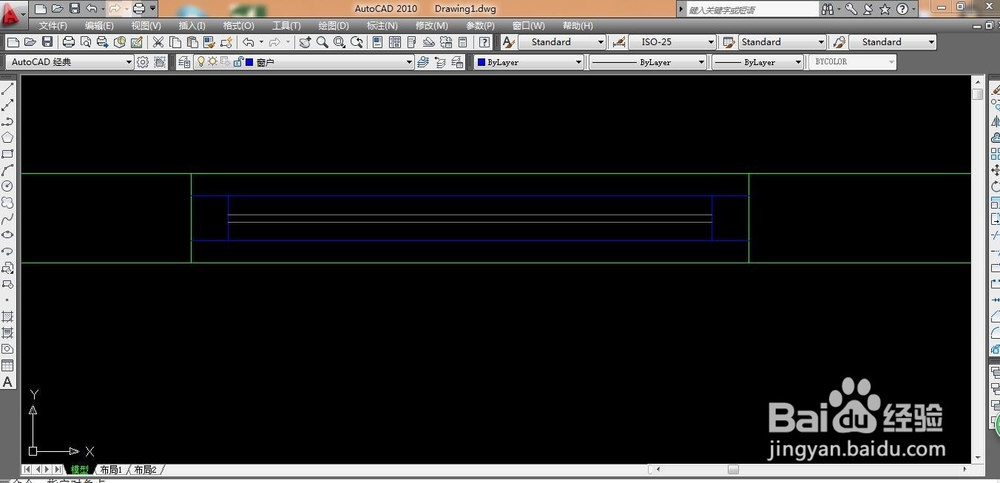Click the Save icon in standard toolbar
The image size is (1000, 483).
[47, 42]
